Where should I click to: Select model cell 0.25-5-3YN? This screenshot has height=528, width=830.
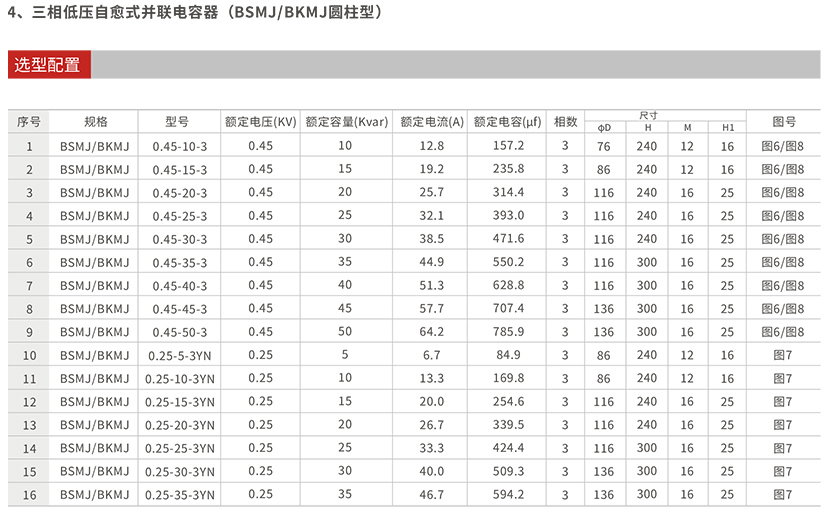click(x=180, y=355)
